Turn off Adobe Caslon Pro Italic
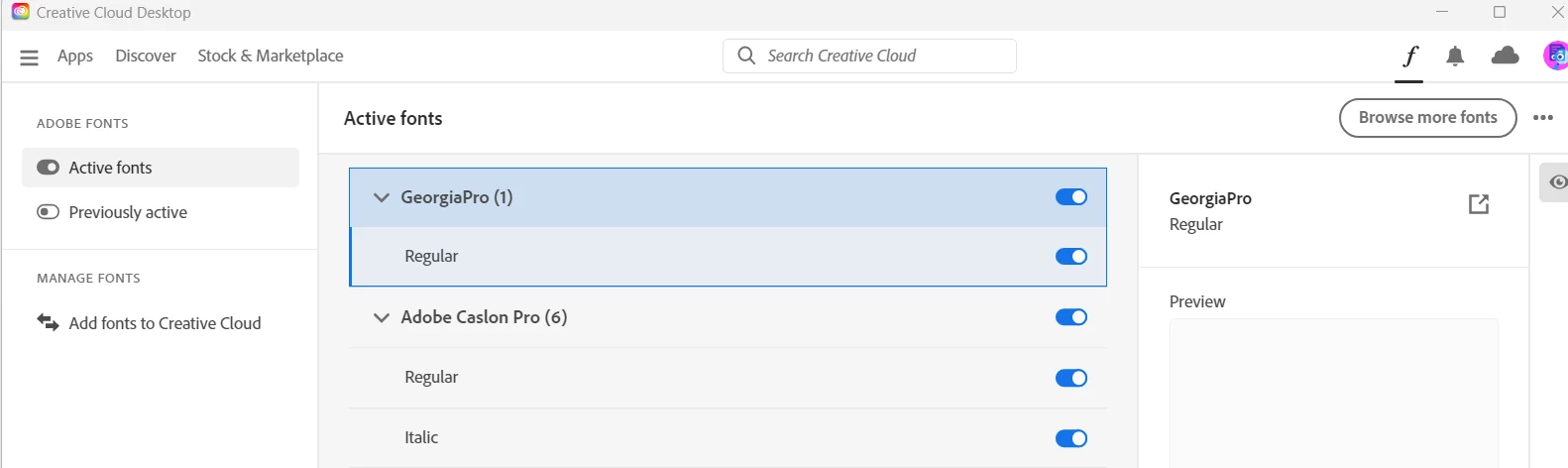Screen dimensions: 1568x468 click(1070, 438)
